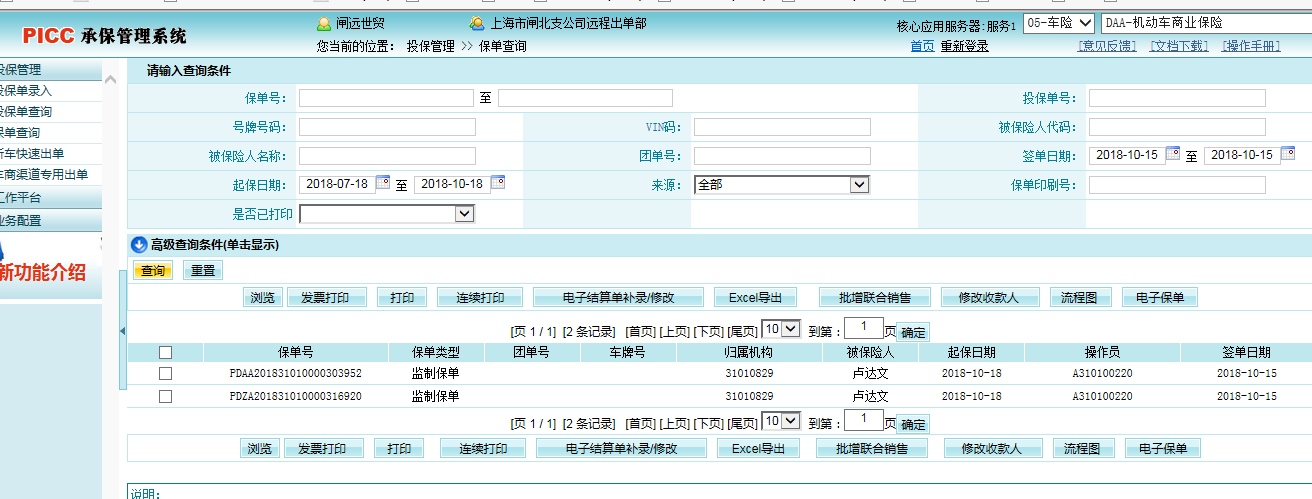Check the row for policy PDZA201831010000316920

coord(165,396)
